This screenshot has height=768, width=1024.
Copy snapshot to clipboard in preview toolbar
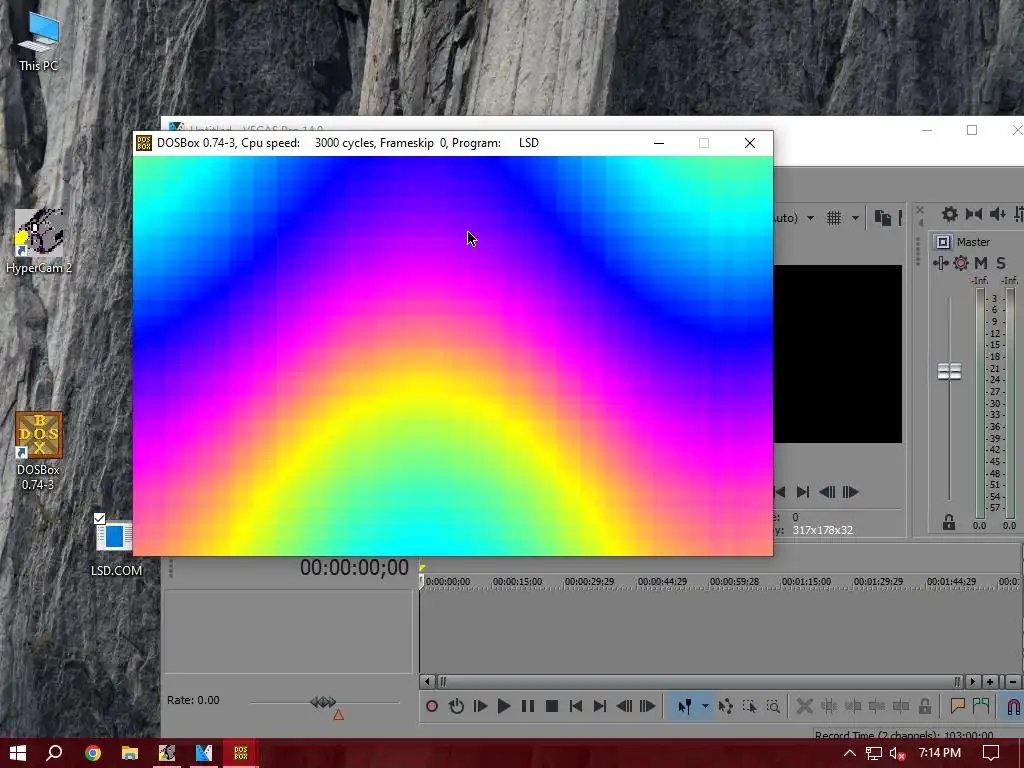pos(883,218)
